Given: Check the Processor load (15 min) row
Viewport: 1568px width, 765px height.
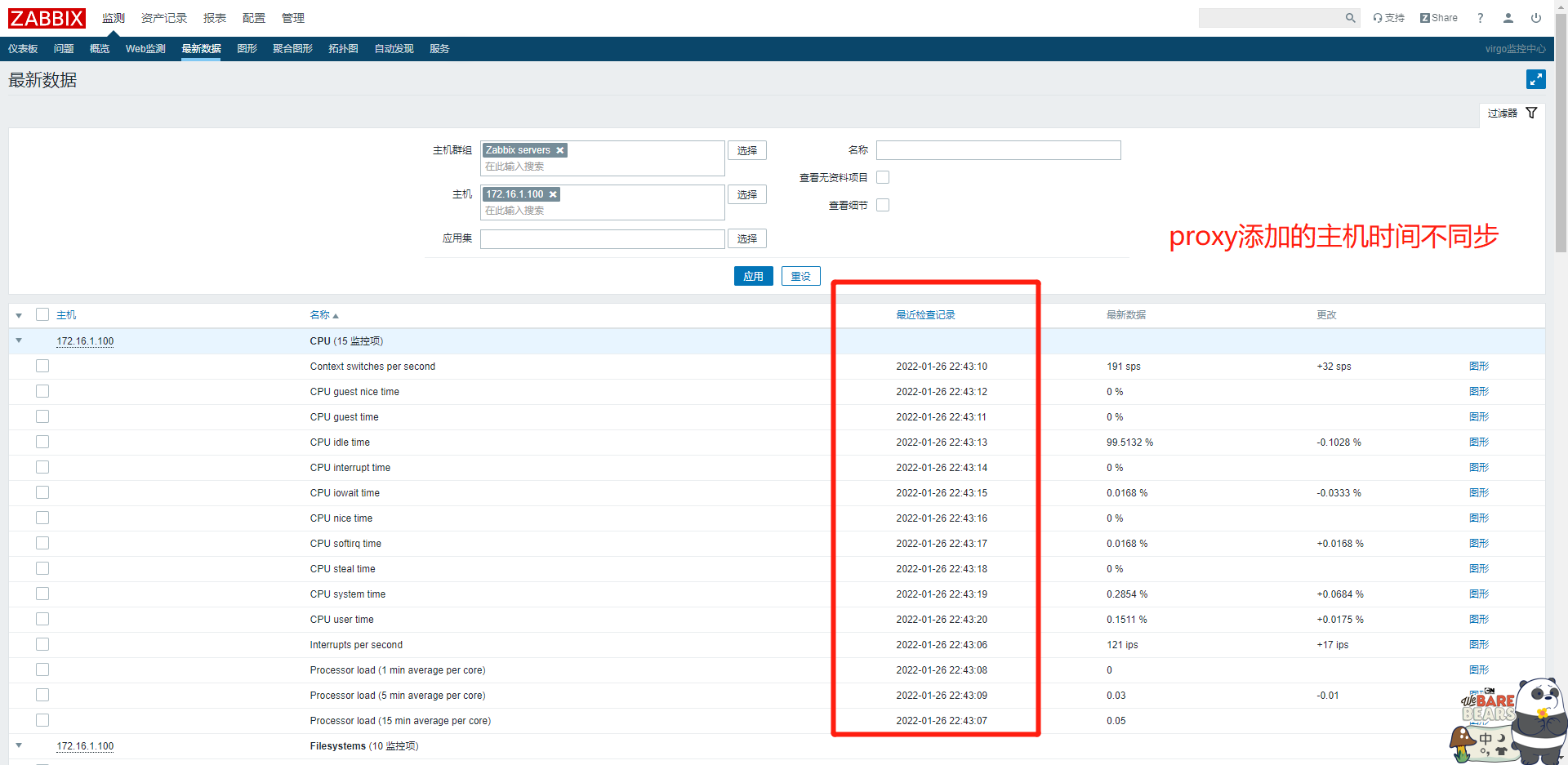Looking at the screenshot, I should pyautogui.click(x=42, y=720).
